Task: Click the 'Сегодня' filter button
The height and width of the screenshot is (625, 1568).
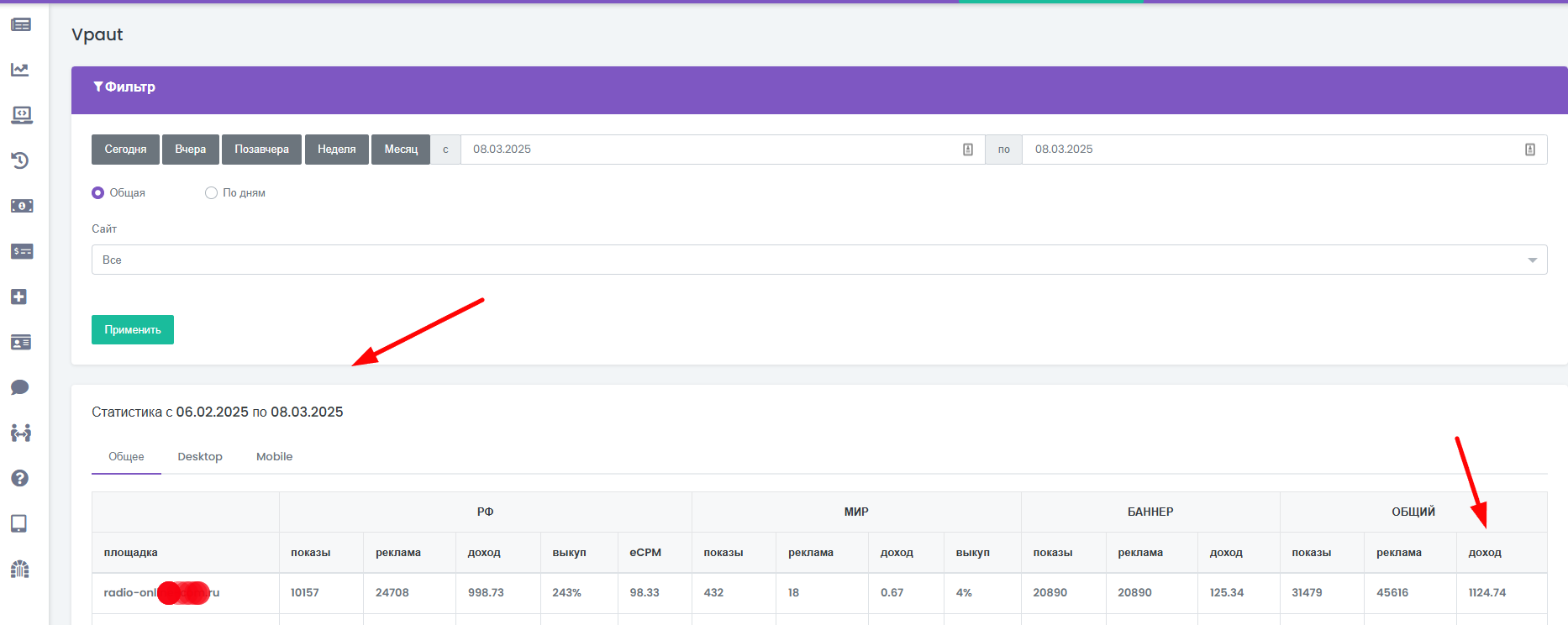Action: tap(125, 150)
